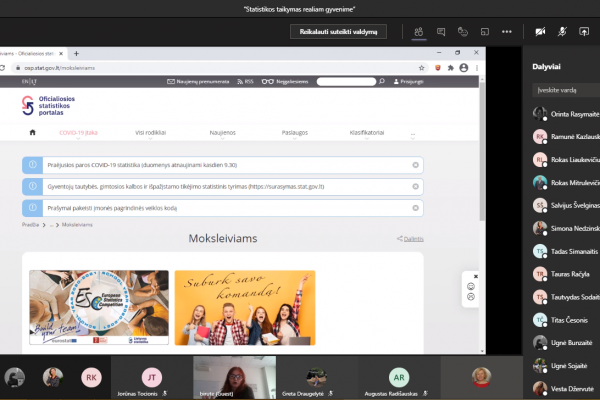Viewport: 600px width, 400px height.
Task: Open the browser profile avatar icon
Action: [x=464, y=68]
